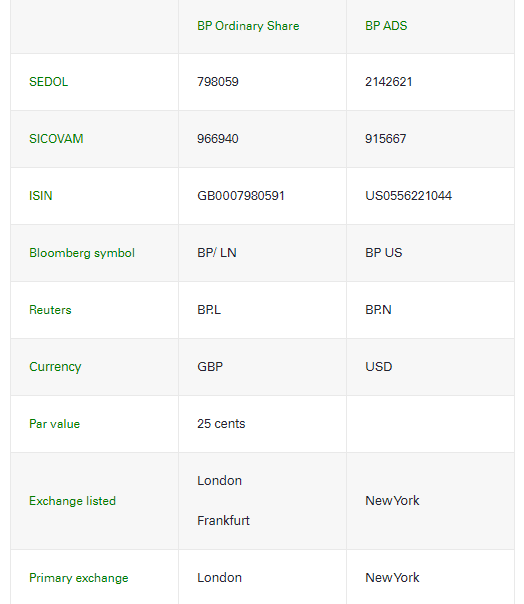Click the 25 cents par value
The height and width of the screenshot is (604, 524).
221,424
